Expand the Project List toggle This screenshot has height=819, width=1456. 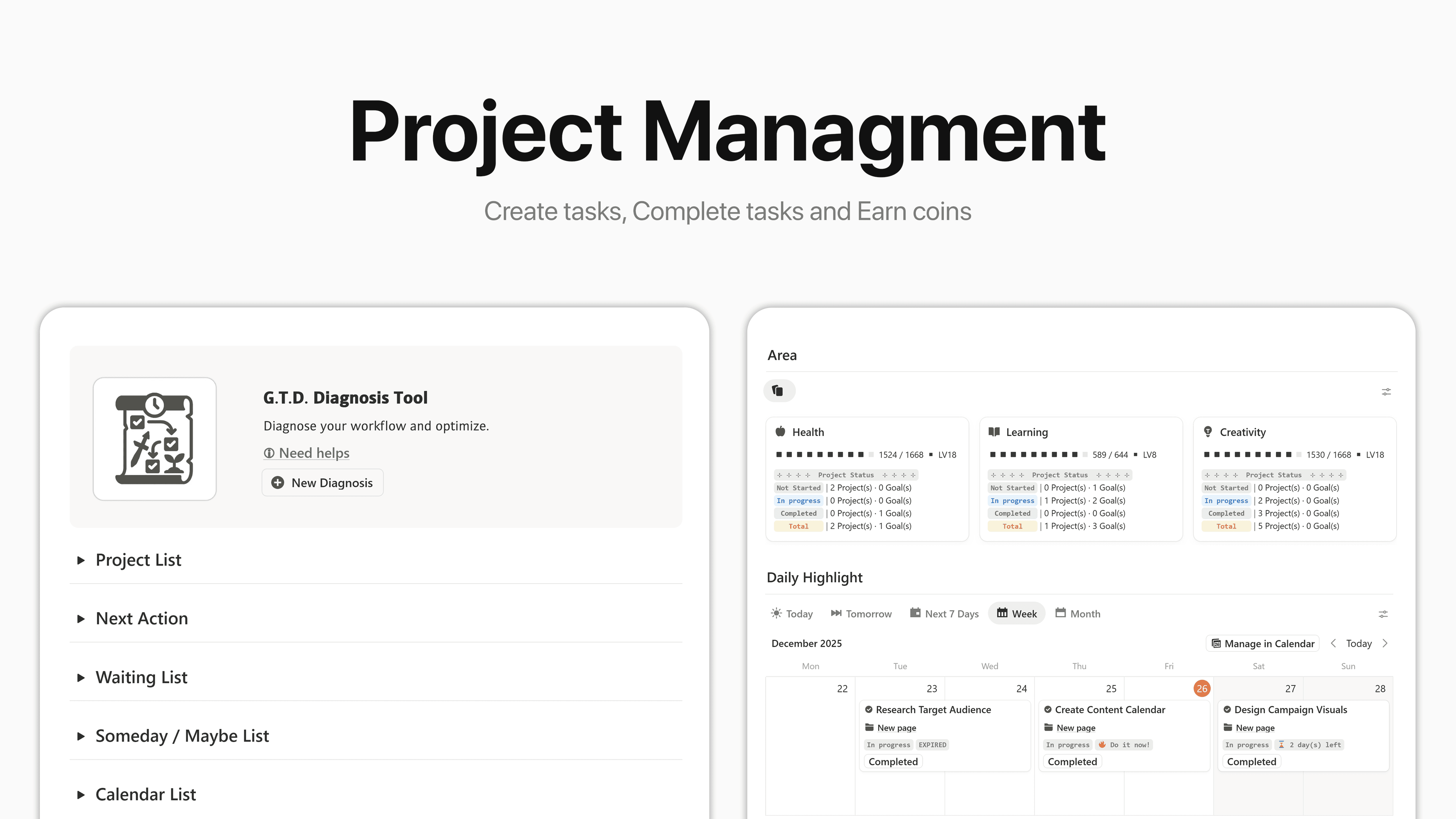tap(81, 560)
